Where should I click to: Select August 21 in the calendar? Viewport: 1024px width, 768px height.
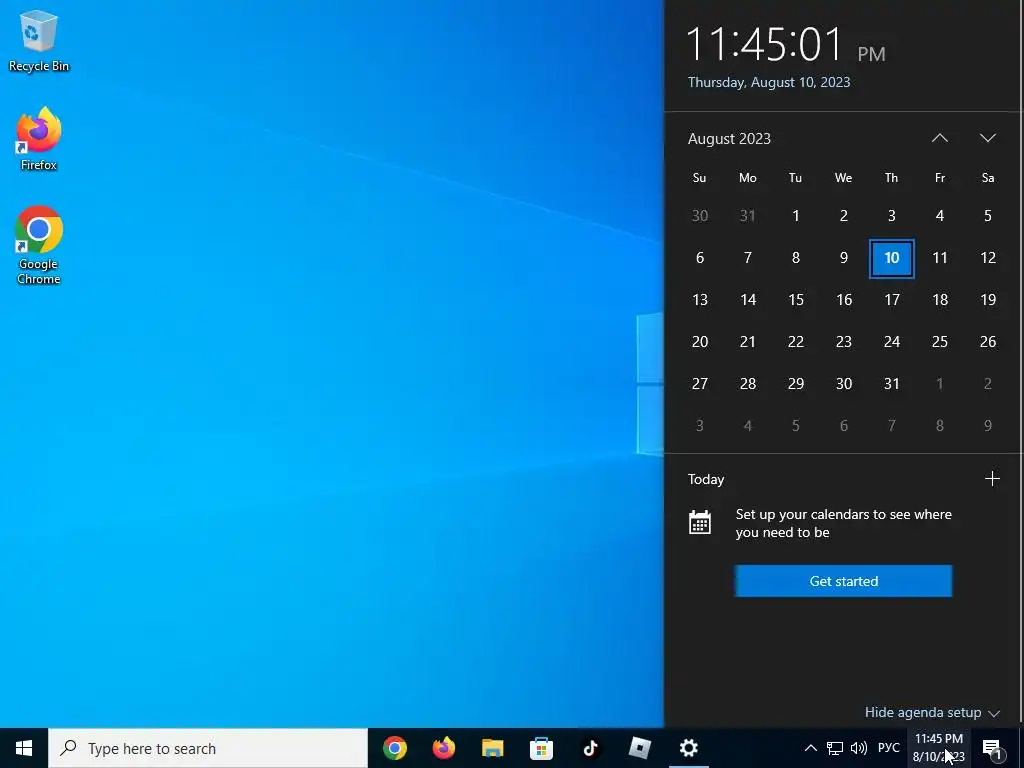click(x=748, y=342)
